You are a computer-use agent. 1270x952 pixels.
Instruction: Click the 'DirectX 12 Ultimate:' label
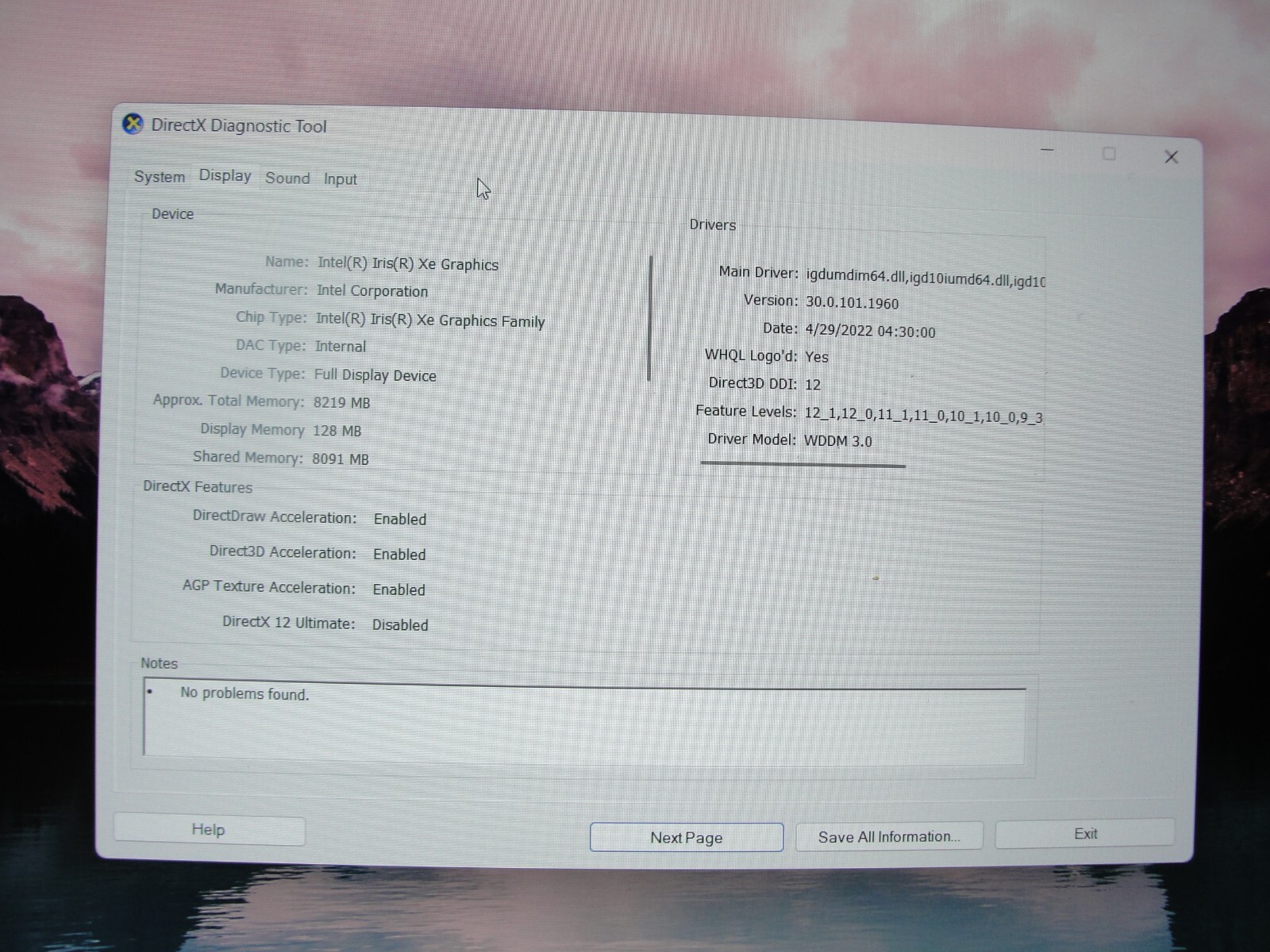click(x=289, y=623)
